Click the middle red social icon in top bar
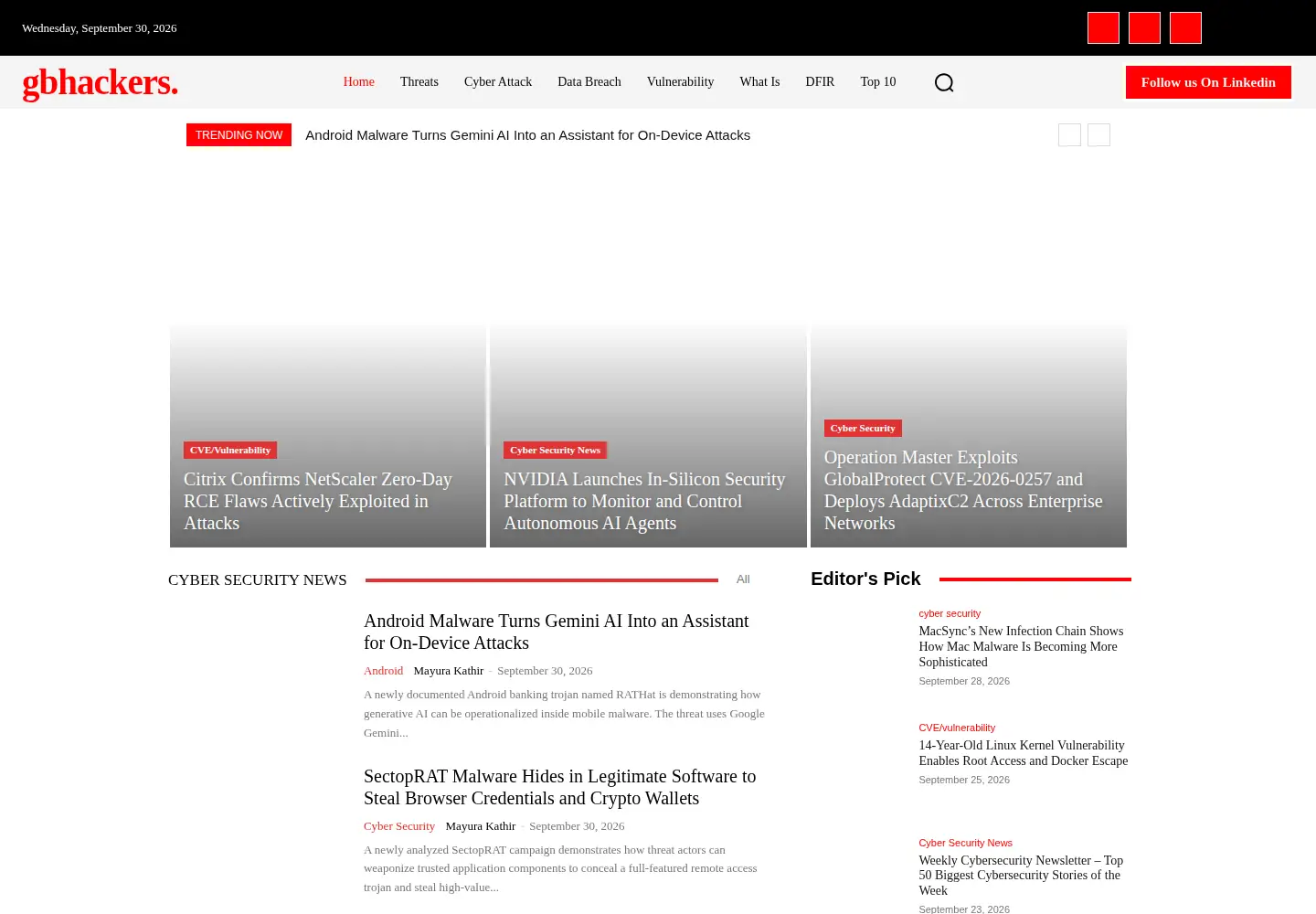Image resolution: width=1316 pixels, height=914 pixels. (1144, 28)
